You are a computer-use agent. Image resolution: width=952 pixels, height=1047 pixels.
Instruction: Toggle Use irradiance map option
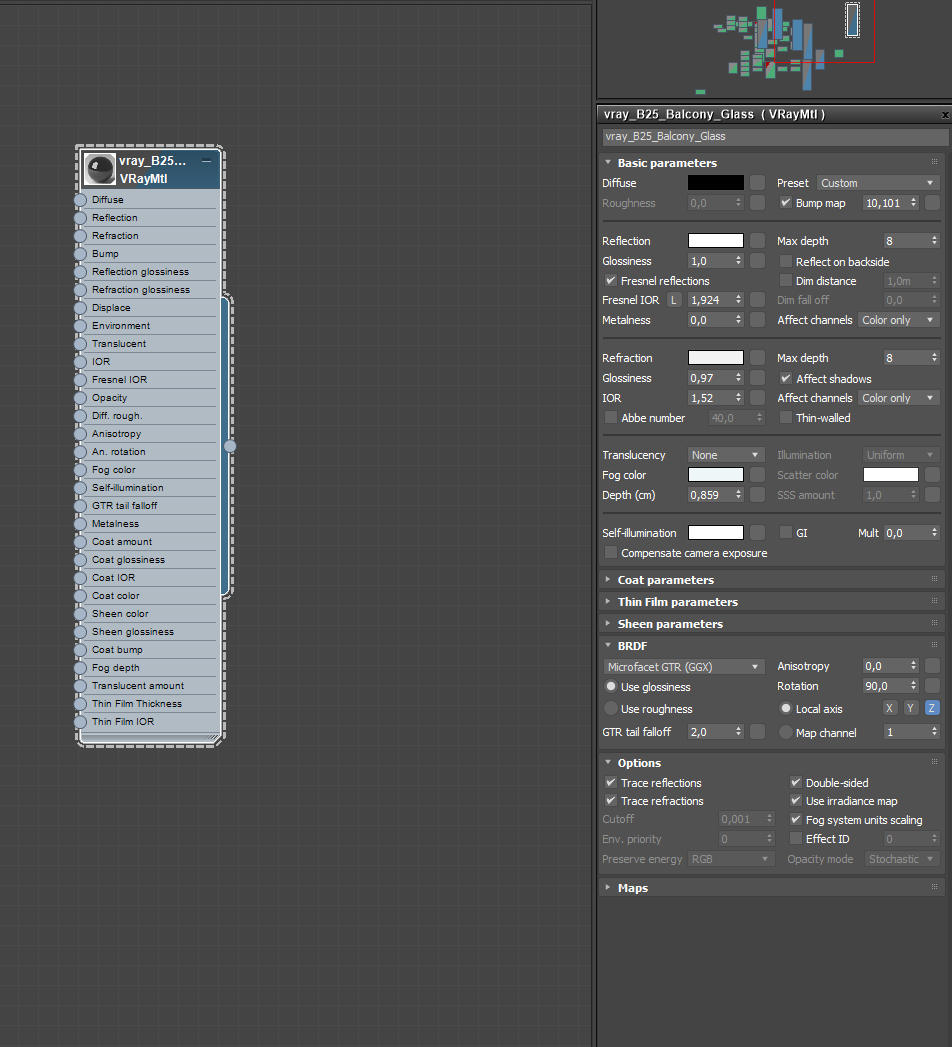click(x=796, y=801)
